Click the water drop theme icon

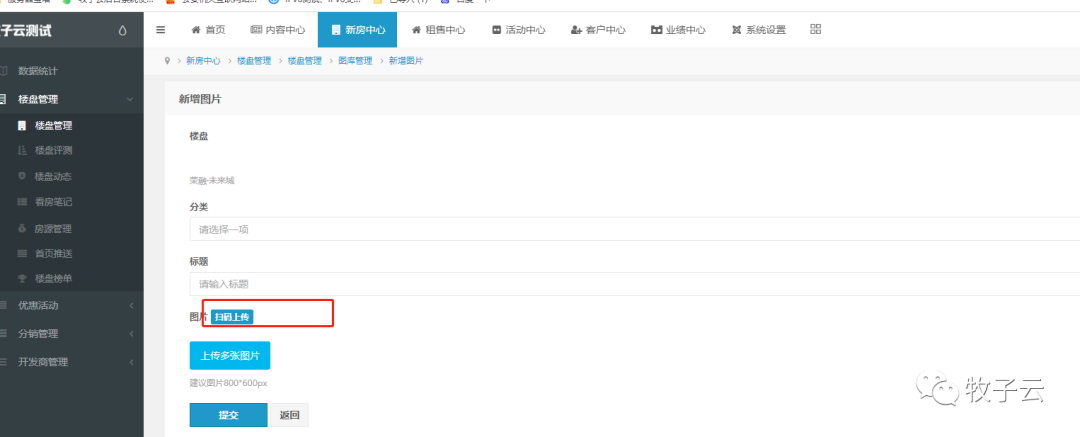(x=123, y=30)
